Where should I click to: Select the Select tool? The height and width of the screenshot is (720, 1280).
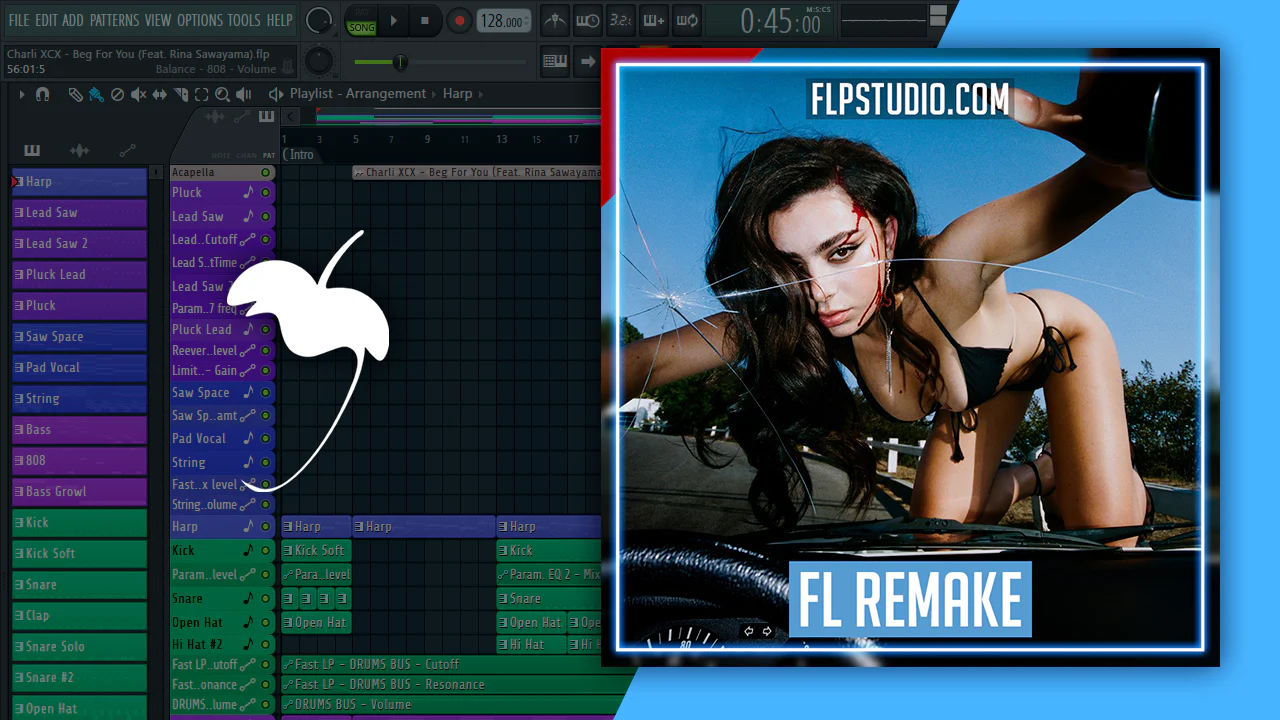tap(201, 94)
